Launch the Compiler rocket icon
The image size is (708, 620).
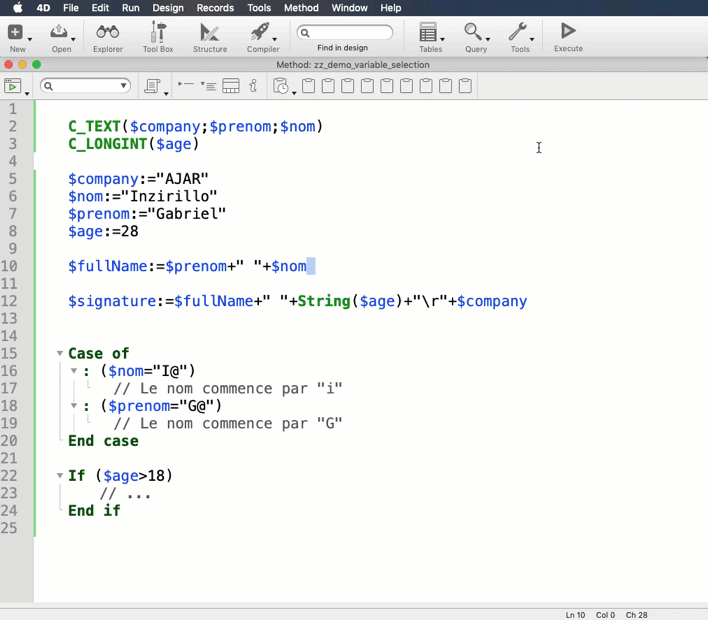[260, 32]
